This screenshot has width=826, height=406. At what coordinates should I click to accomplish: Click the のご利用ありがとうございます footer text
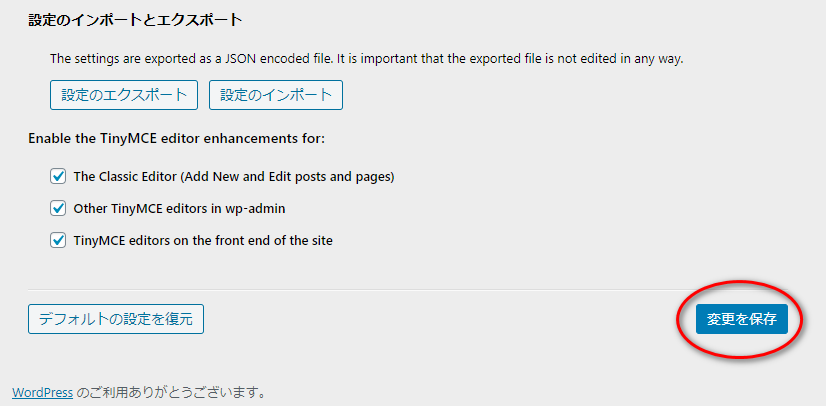[171, 393]
